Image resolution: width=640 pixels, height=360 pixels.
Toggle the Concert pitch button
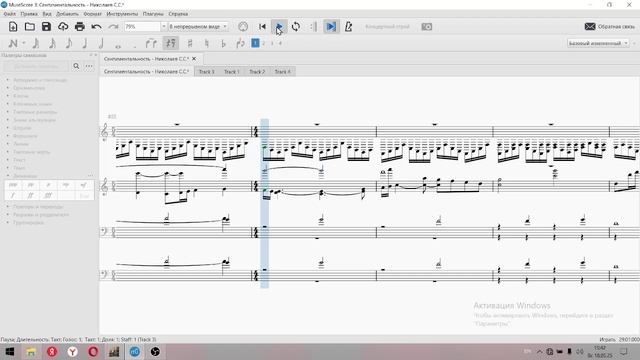click(387, 27)
